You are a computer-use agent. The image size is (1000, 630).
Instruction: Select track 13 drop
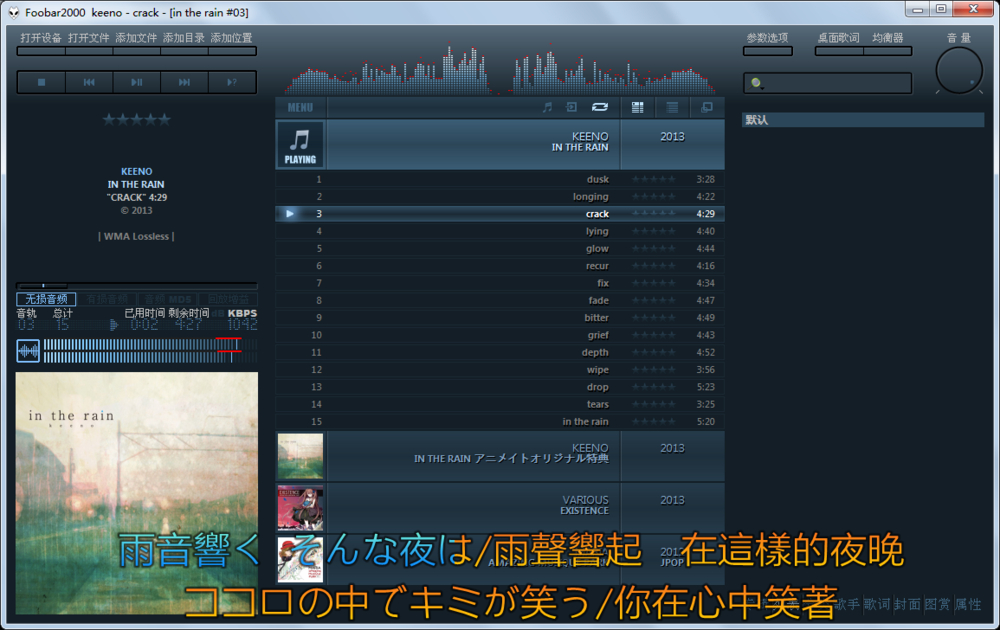pyautogui.click(x=500, y=386)
